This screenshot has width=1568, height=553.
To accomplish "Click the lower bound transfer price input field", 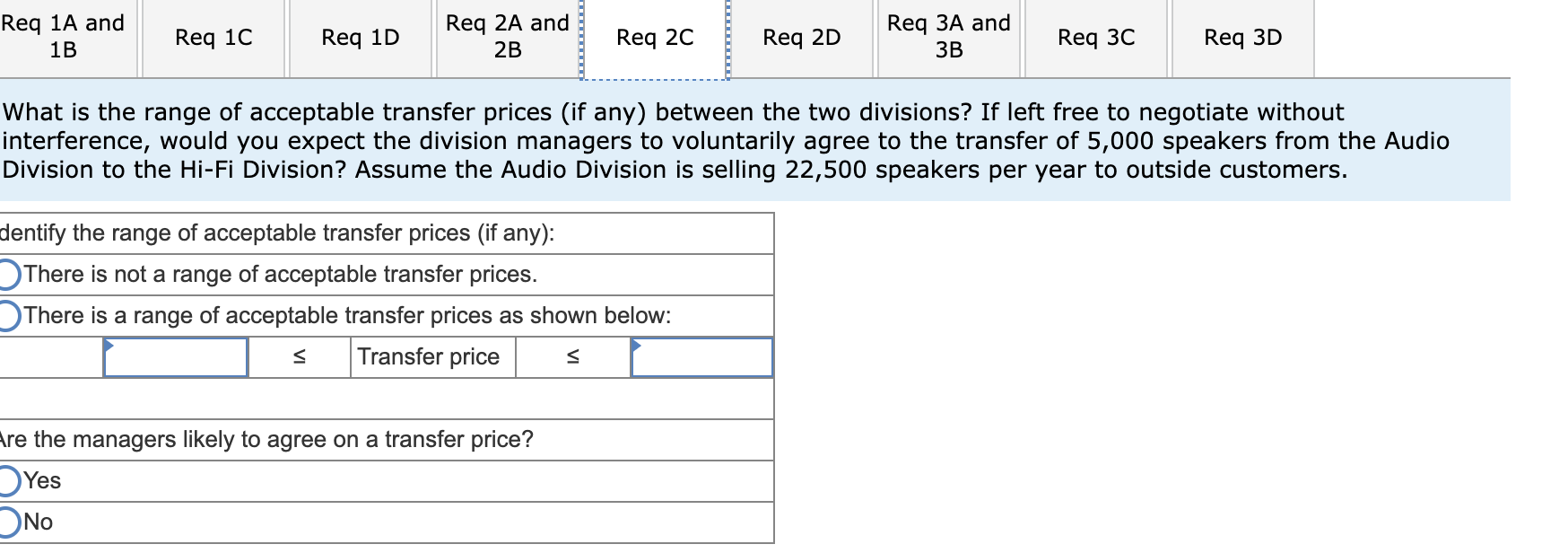I will [176, 358].
